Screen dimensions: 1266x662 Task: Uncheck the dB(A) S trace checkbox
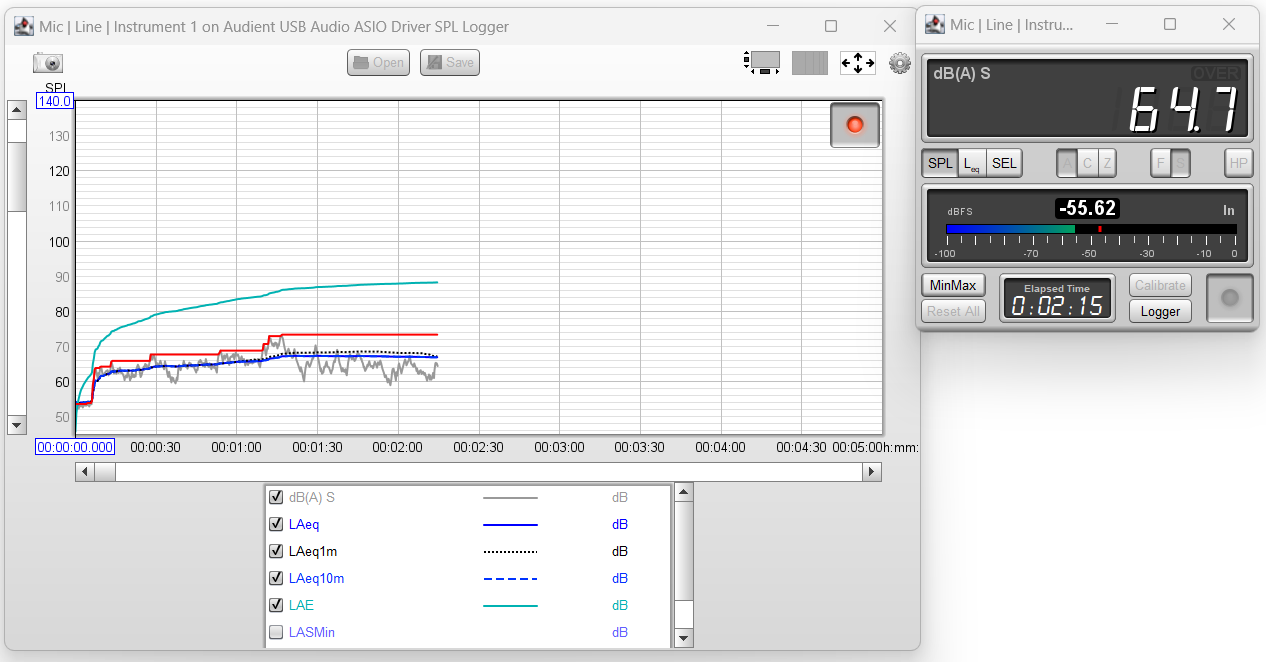tap(276, 497)
